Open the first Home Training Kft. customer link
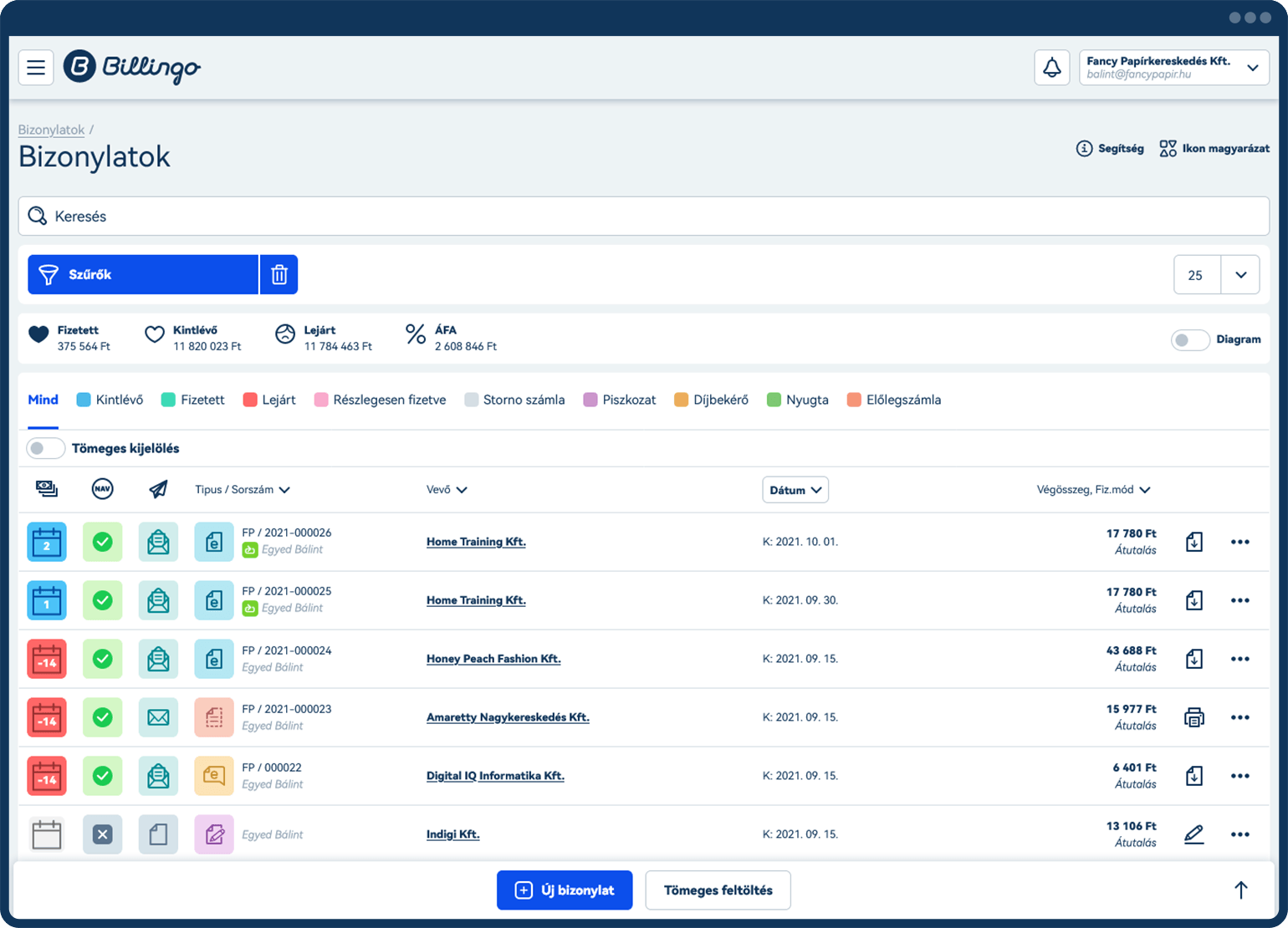This screenshot has width=1288, height=928. [476, 542]
